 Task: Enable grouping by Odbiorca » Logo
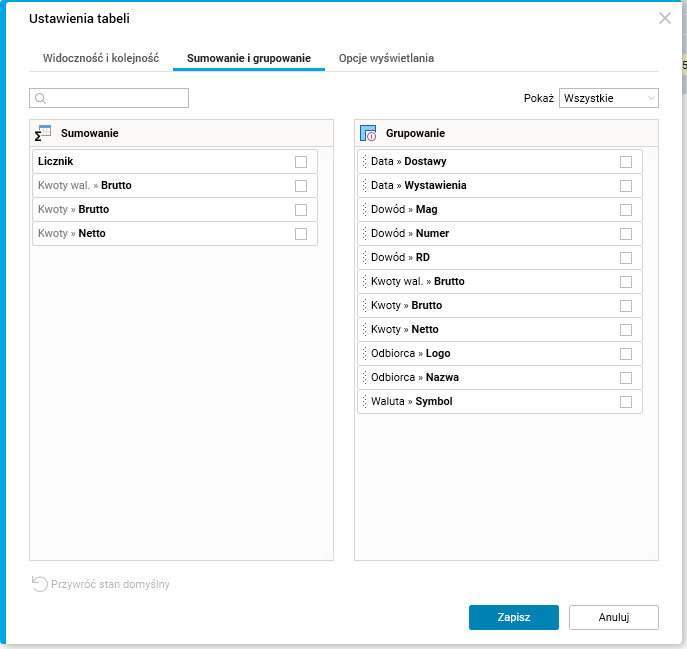coord(626,354)
